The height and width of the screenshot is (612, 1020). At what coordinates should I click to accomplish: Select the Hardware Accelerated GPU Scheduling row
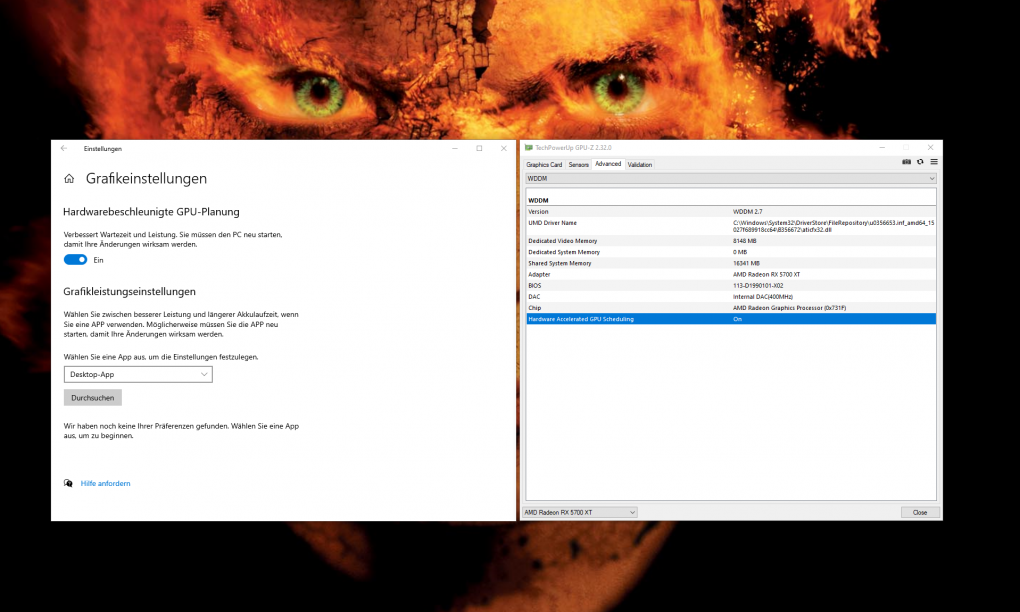(x=731, y=319)
